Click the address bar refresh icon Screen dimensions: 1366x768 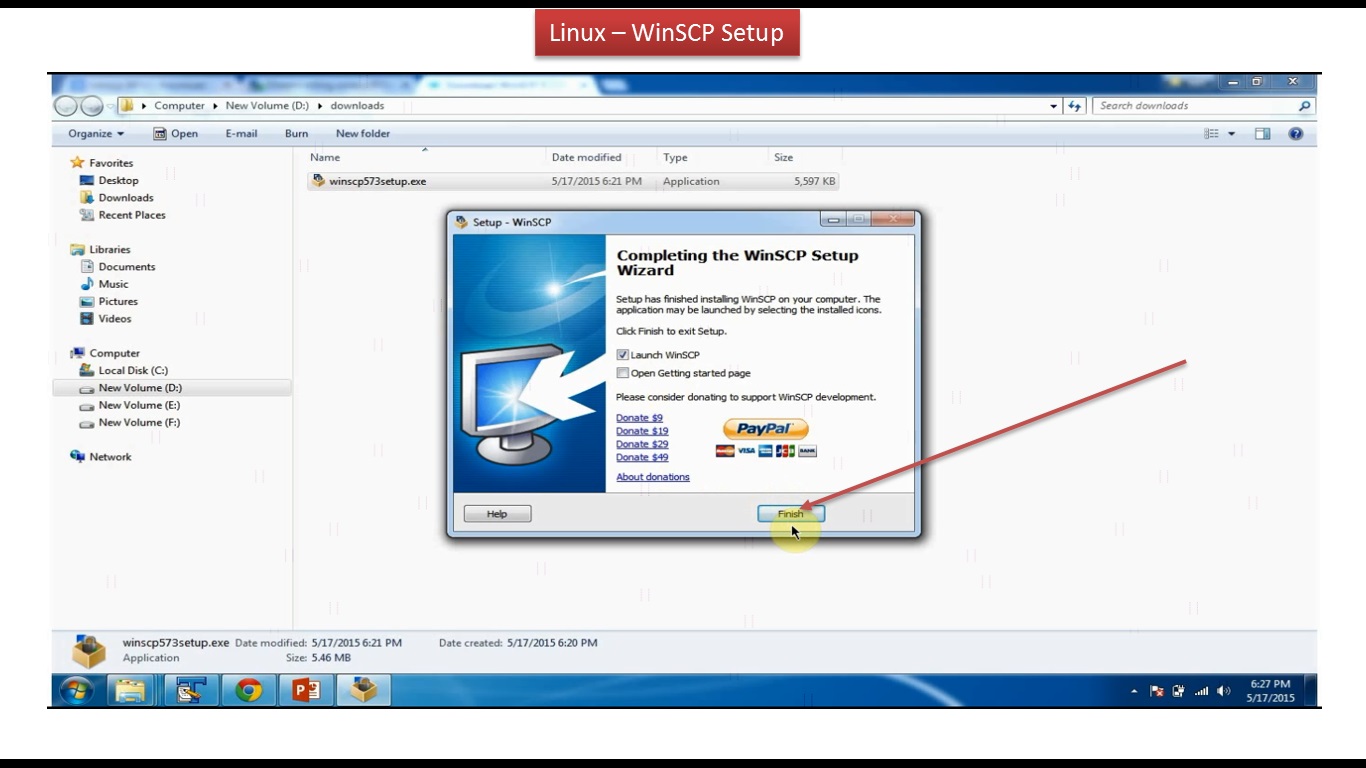(x=1075, y=106)
